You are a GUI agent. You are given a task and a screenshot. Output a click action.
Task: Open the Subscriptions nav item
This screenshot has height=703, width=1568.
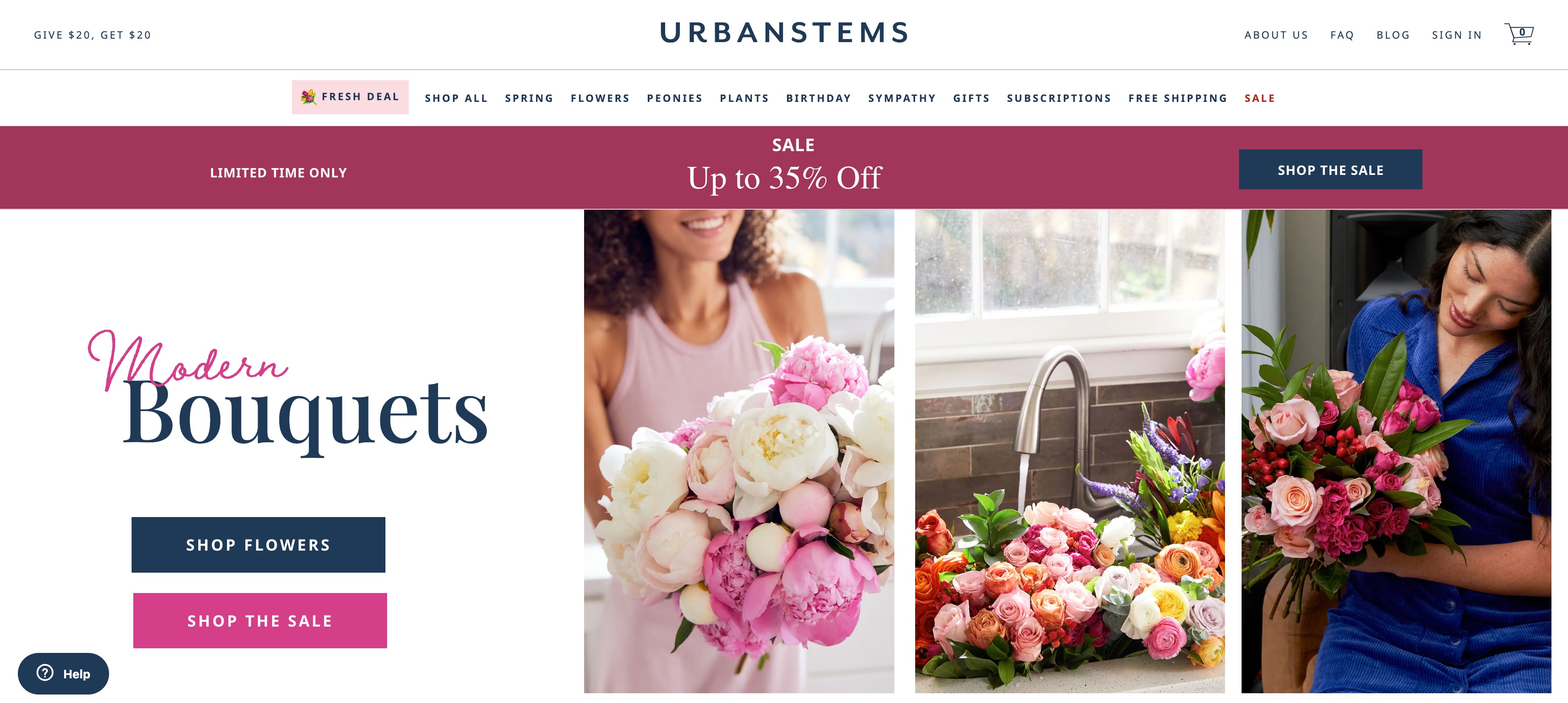coord(1059,98)
